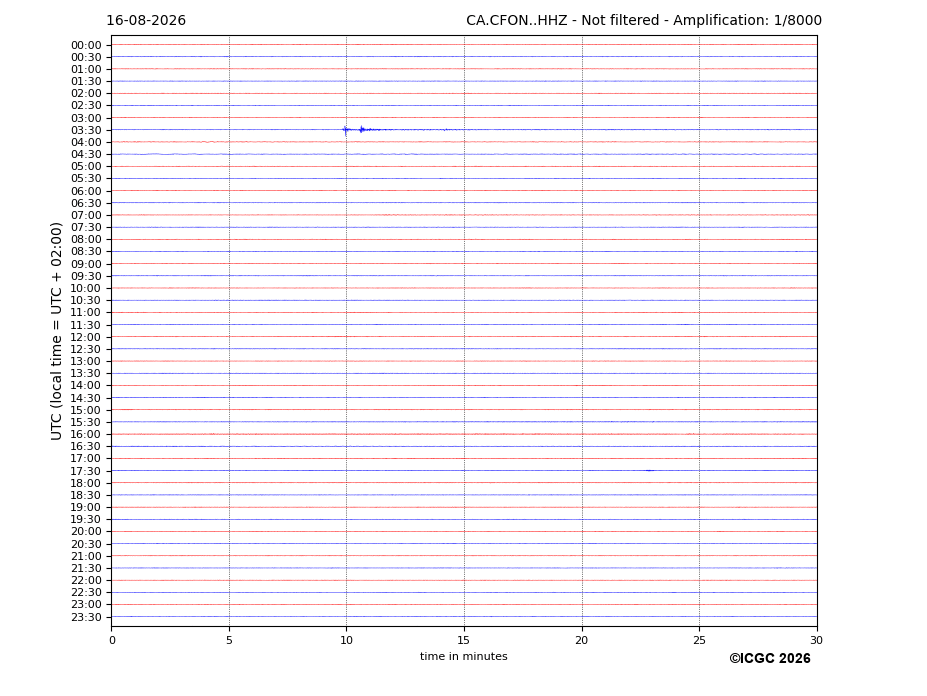Click the small blip on the 17:30 trace
Image resolution: width=927 pixels, height=696 pixels.
[649, 471]
